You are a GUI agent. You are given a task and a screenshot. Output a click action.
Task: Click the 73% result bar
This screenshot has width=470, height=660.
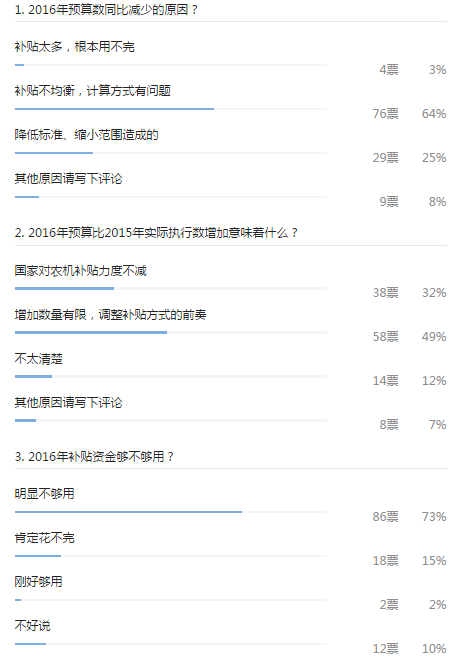click(171, 512)
